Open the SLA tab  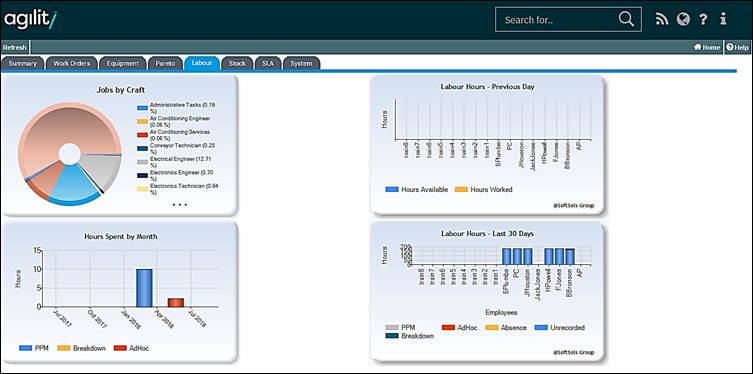[x=267, y=63]
